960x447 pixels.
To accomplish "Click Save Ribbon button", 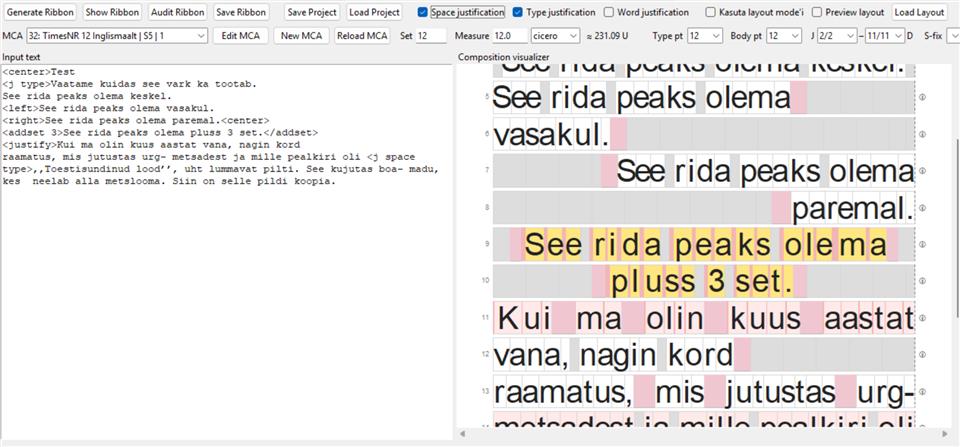I will [241, 12].
